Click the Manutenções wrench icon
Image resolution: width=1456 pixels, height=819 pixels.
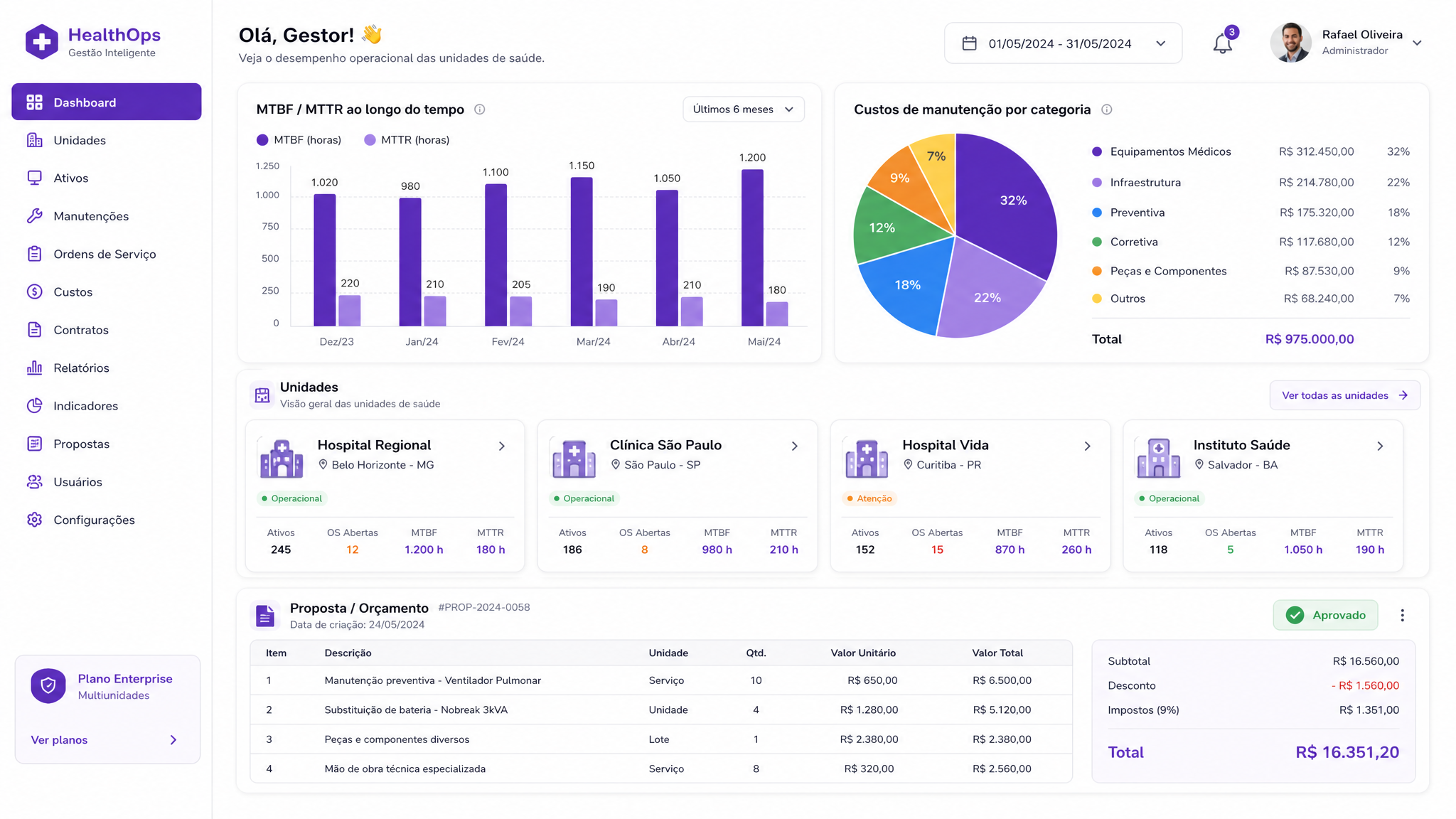[34, 216]
